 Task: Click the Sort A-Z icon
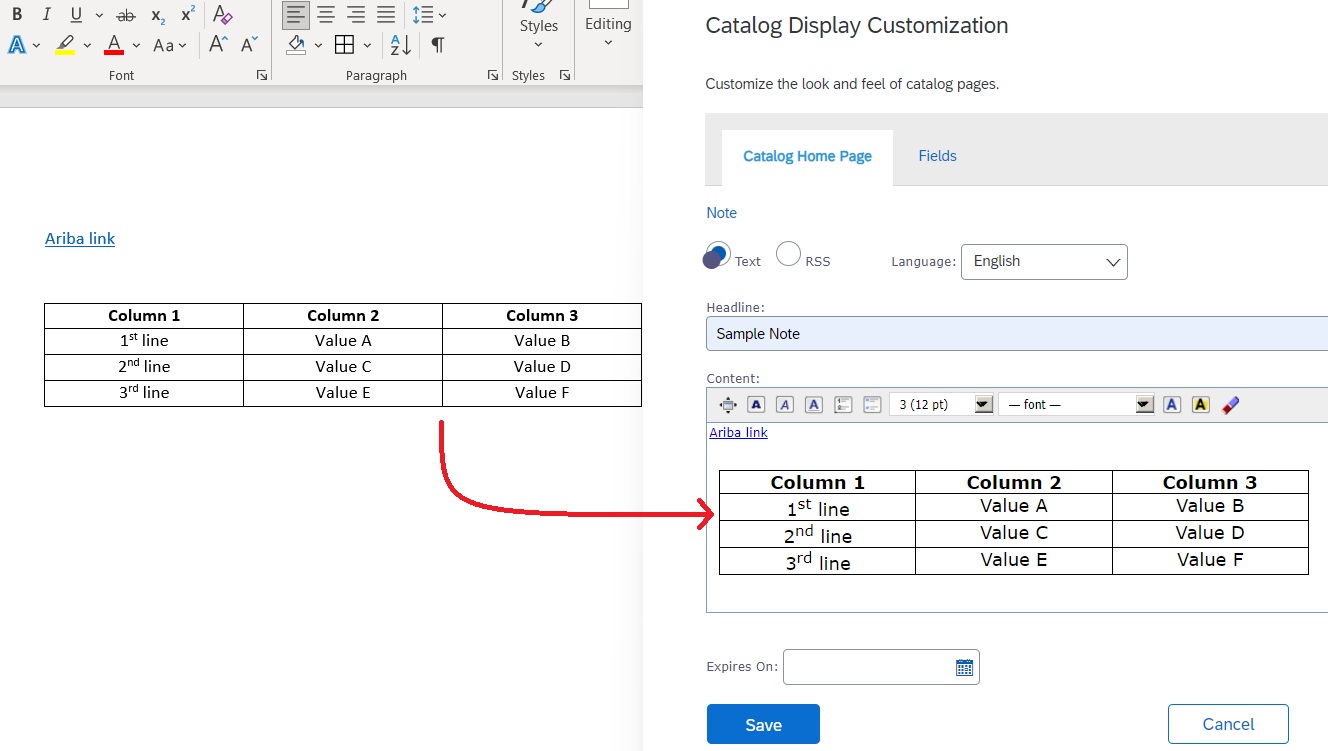click(400, 45)
